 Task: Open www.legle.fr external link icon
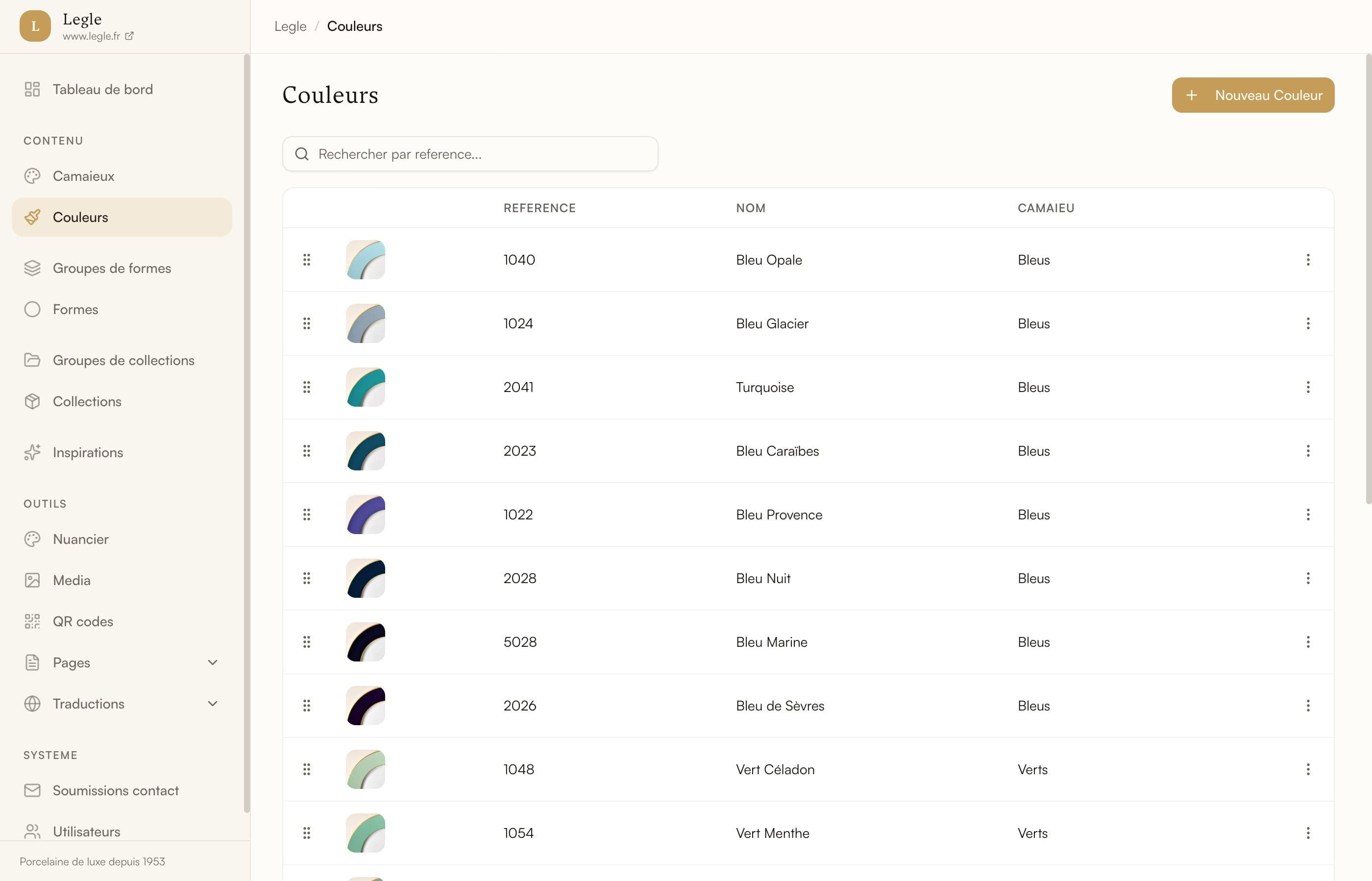pos(129,36)
